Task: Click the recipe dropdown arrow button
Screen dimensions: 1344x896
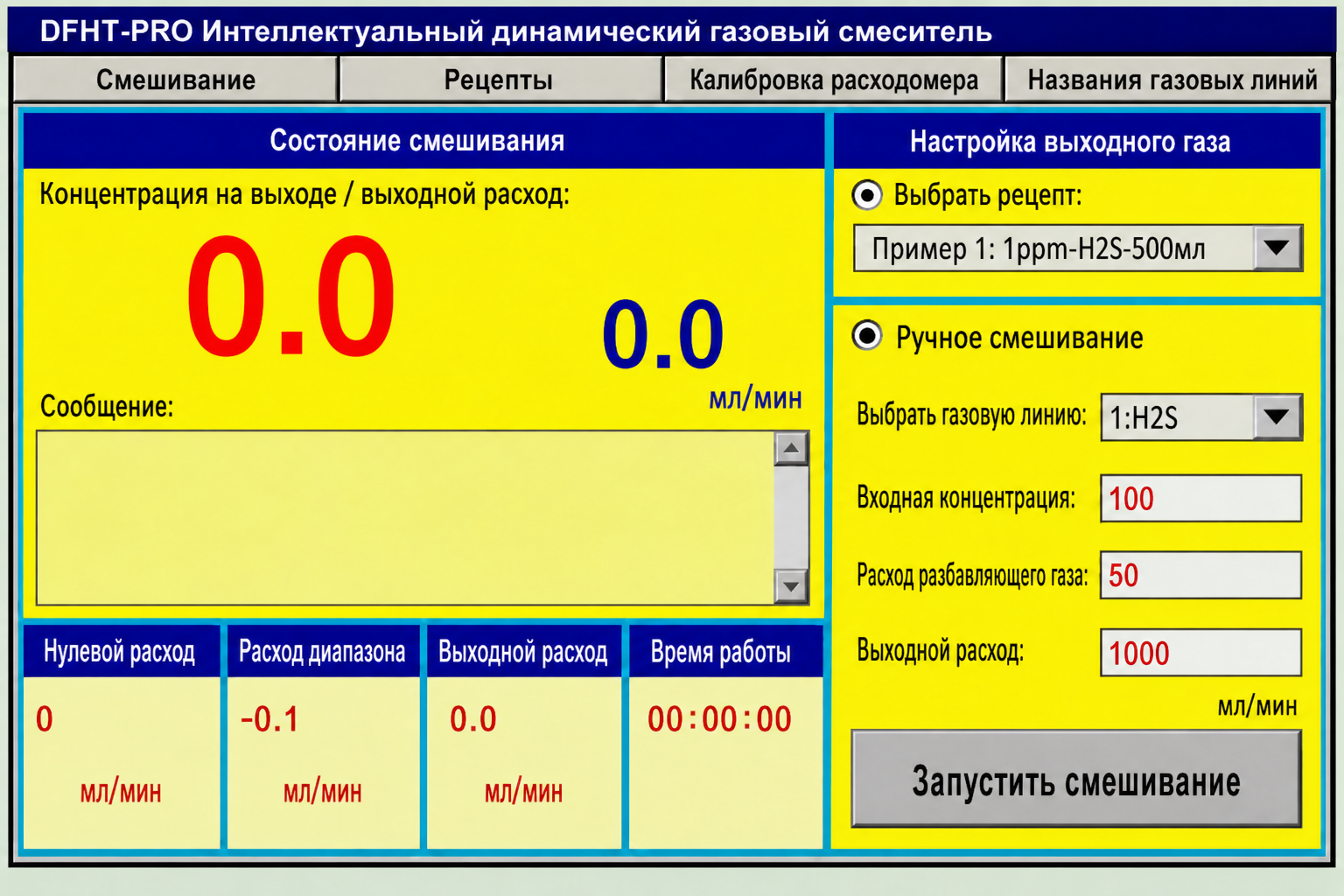Action: click(x=1277, y=248)
